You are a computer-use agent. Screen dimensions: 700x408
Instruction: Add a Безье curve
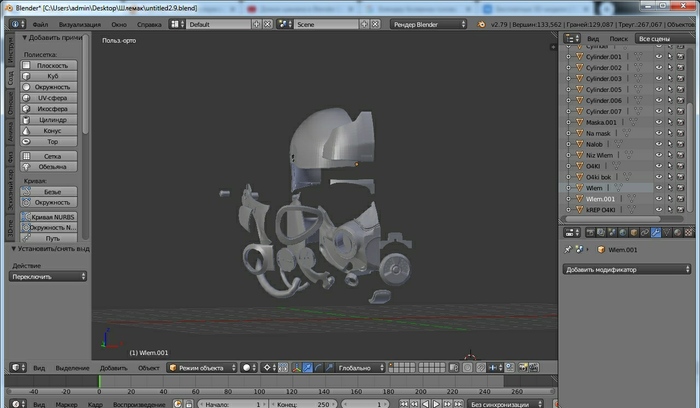52,191
